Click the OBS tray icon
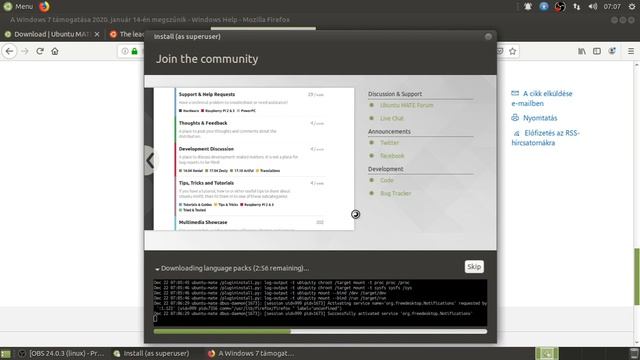The height and width of the screenshot is (360, 640). point(560,7)
